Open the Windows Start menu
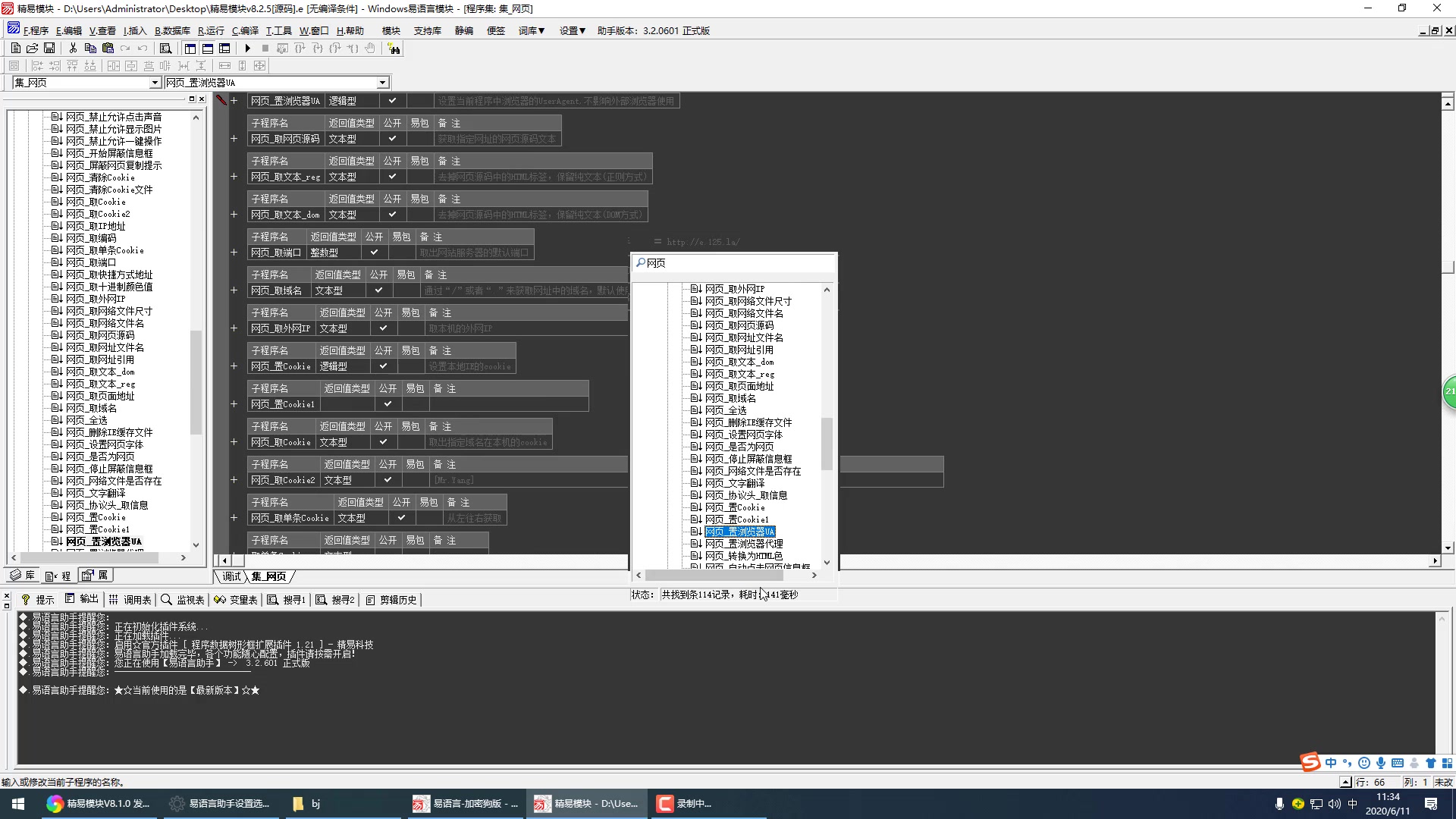The width and height of the screenshot is (1456, 819). click(18, 804)
